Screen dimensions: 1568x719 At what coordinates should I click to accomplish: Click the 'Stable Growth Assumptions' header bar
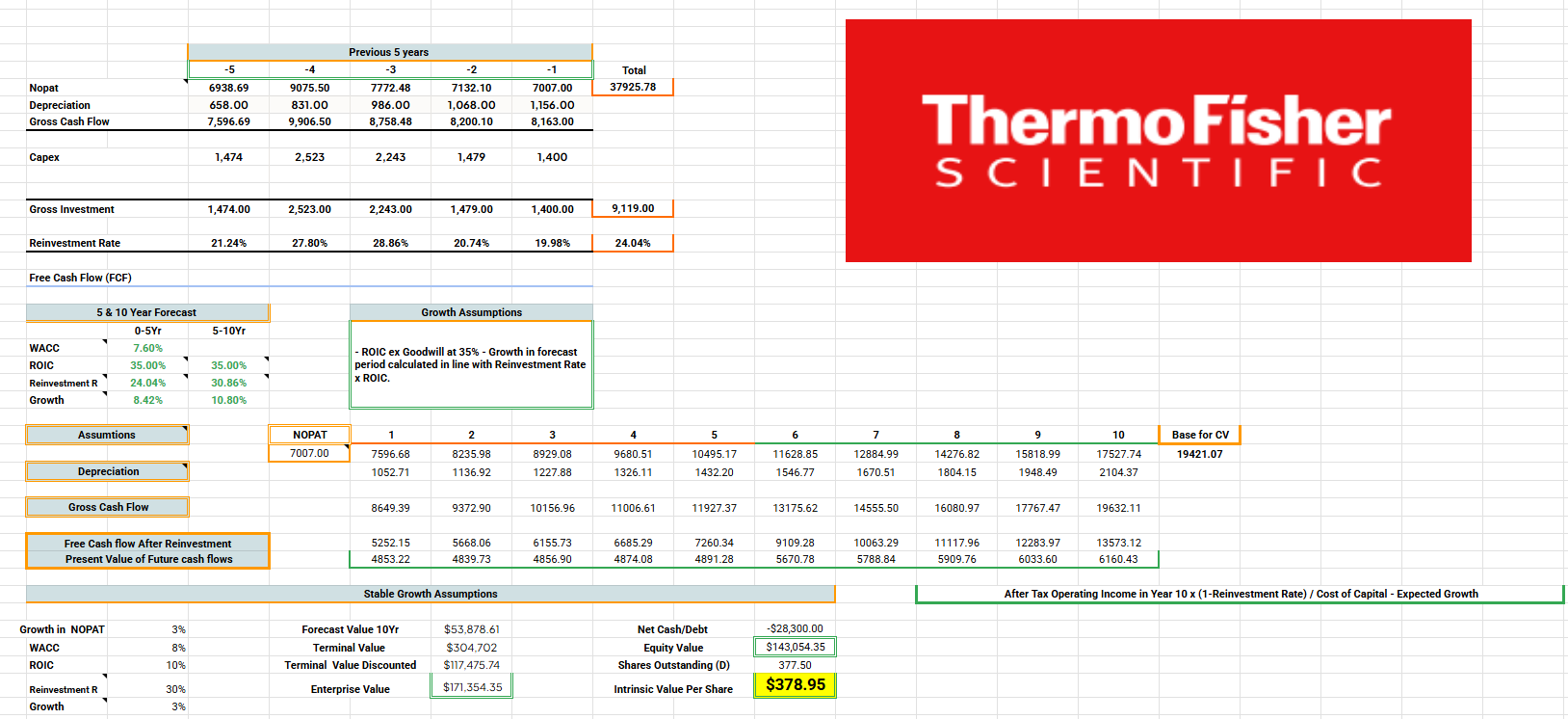click(431, 594)
